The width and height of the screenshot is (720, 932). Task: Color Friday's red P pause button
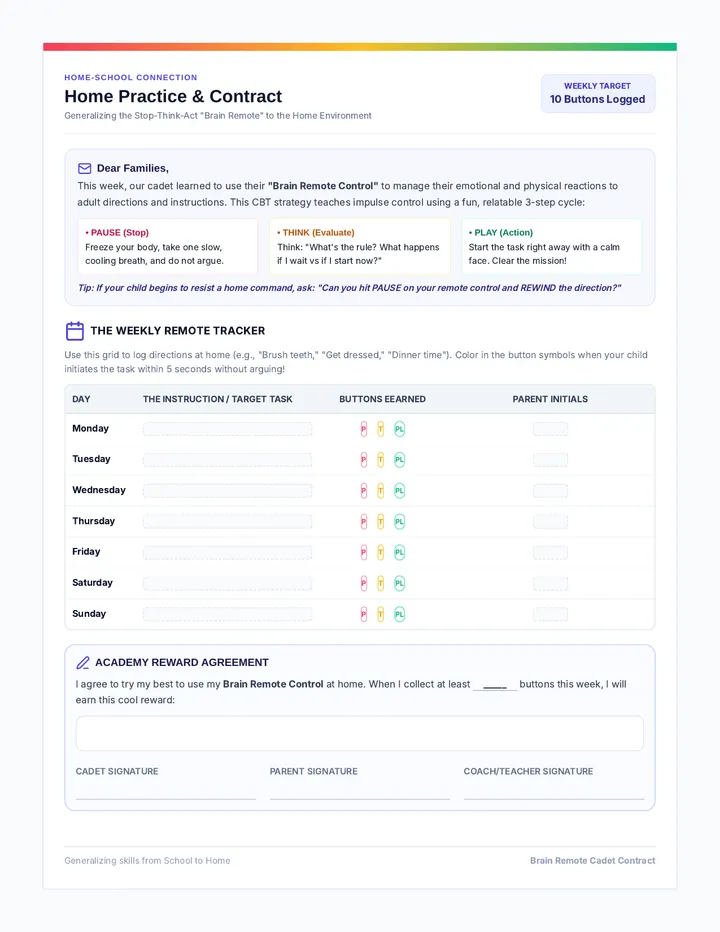point(364,553)
